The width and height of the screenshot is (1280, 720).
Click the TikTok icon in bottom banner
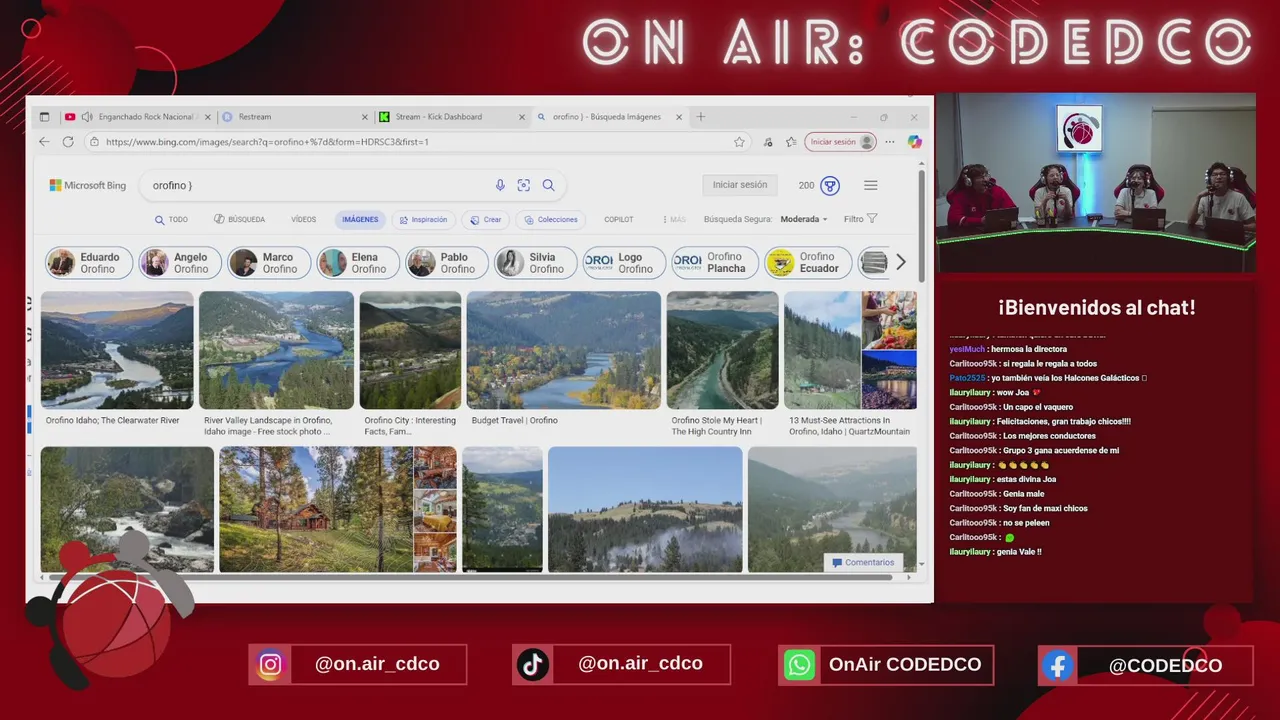[x=533, y=665]
